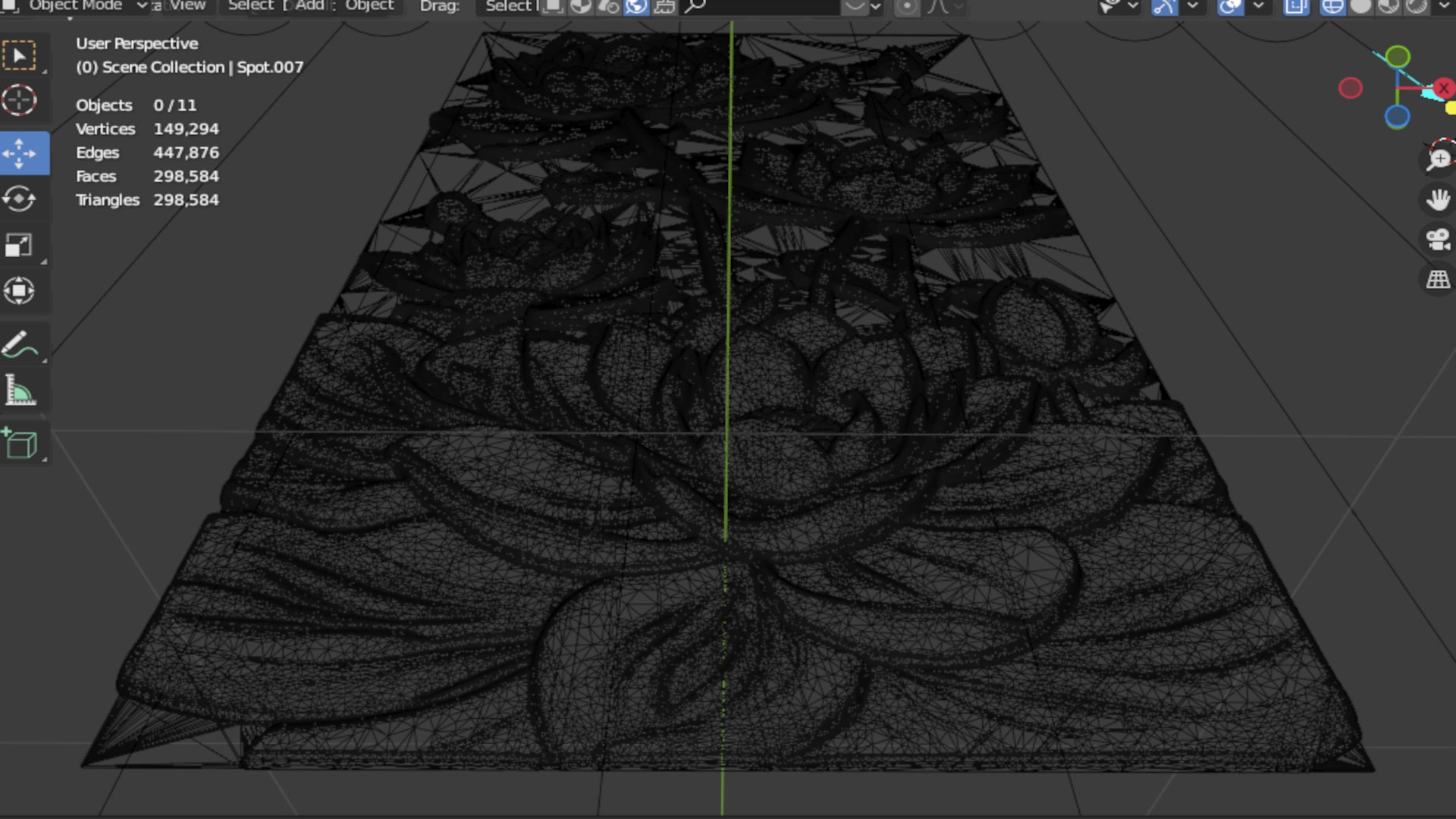Select the Measure tool
The width and height of the screenshot is (1456, 819).
[x=20, y=391]
